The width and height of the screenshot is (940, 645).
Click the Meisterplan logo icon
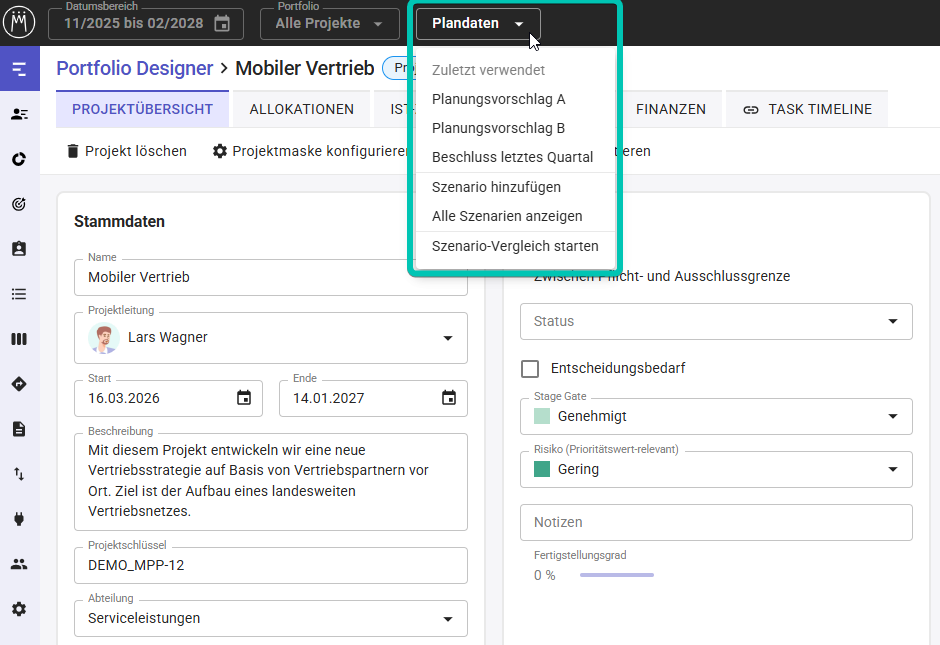(x=19, y=21)
